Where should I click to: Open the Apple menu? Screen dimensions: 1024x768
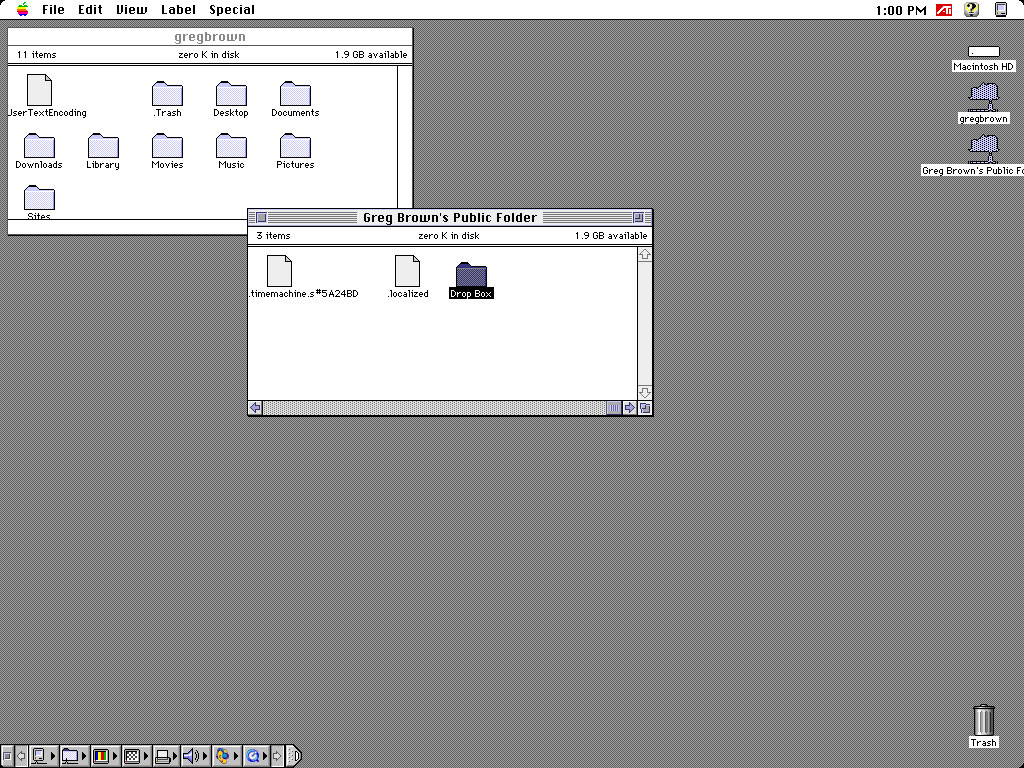(23, 9)
